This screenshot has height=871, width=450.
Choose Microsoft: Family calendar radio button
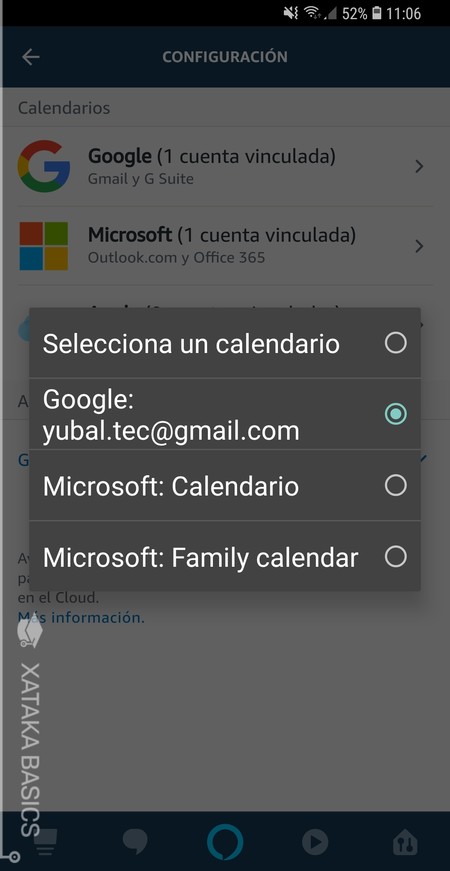point(396,557)
